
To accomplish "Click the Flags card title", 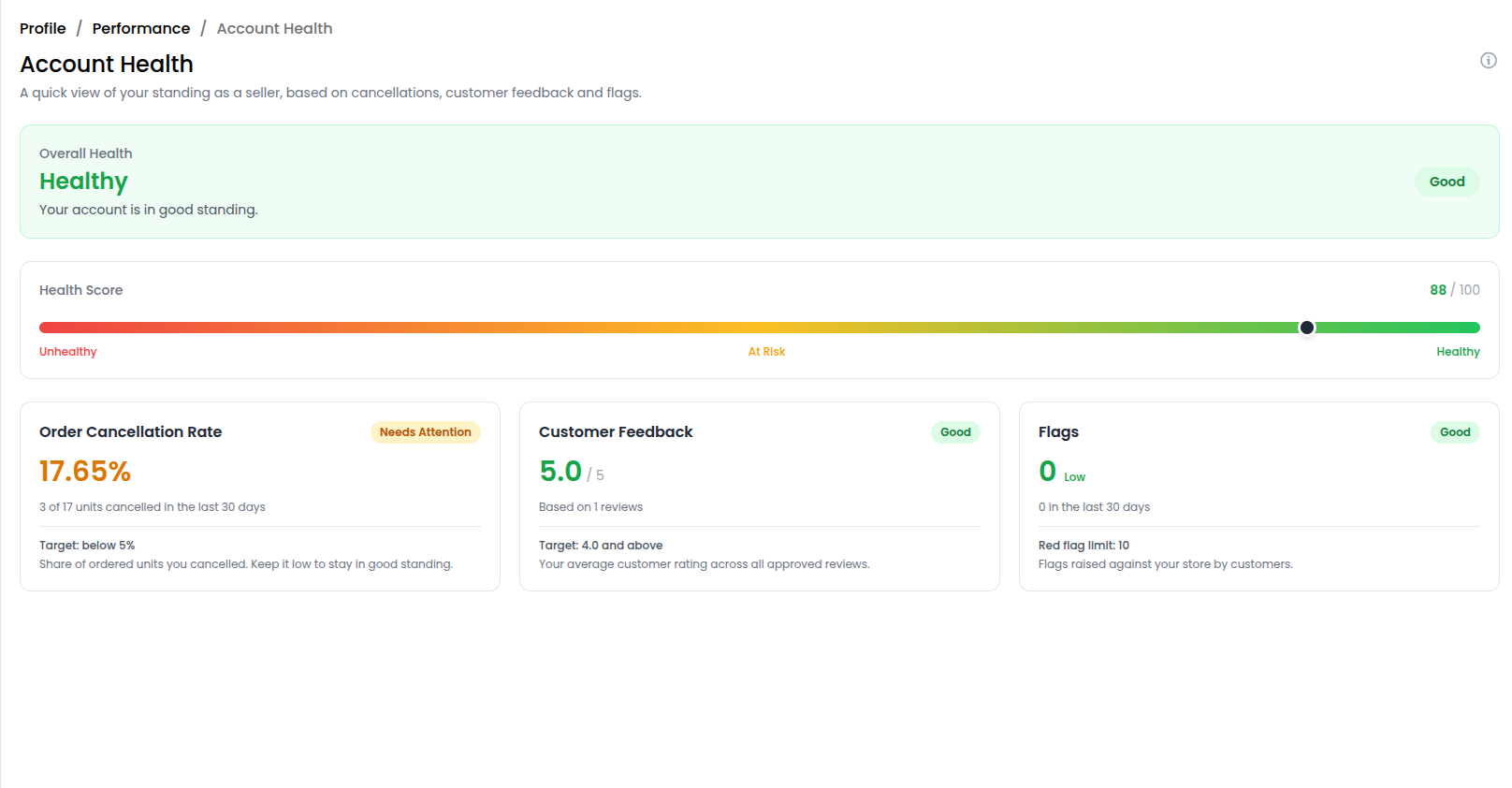I will [1058, 432].
